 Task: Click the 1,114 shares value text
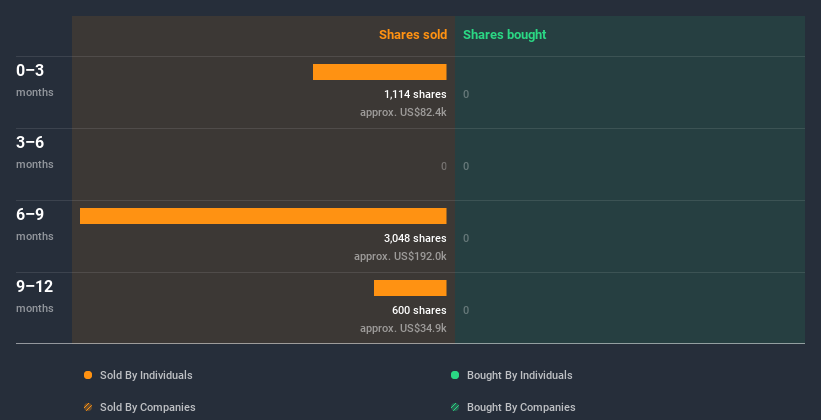coord(415,94)
